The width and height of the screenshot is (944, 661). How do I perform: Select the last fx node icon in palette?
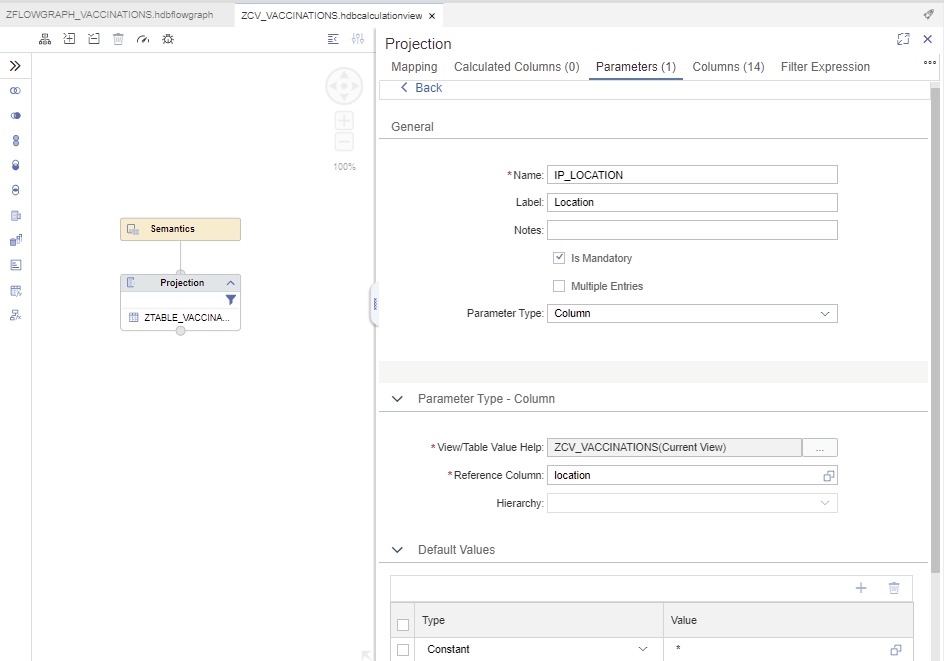click(16, 315)
